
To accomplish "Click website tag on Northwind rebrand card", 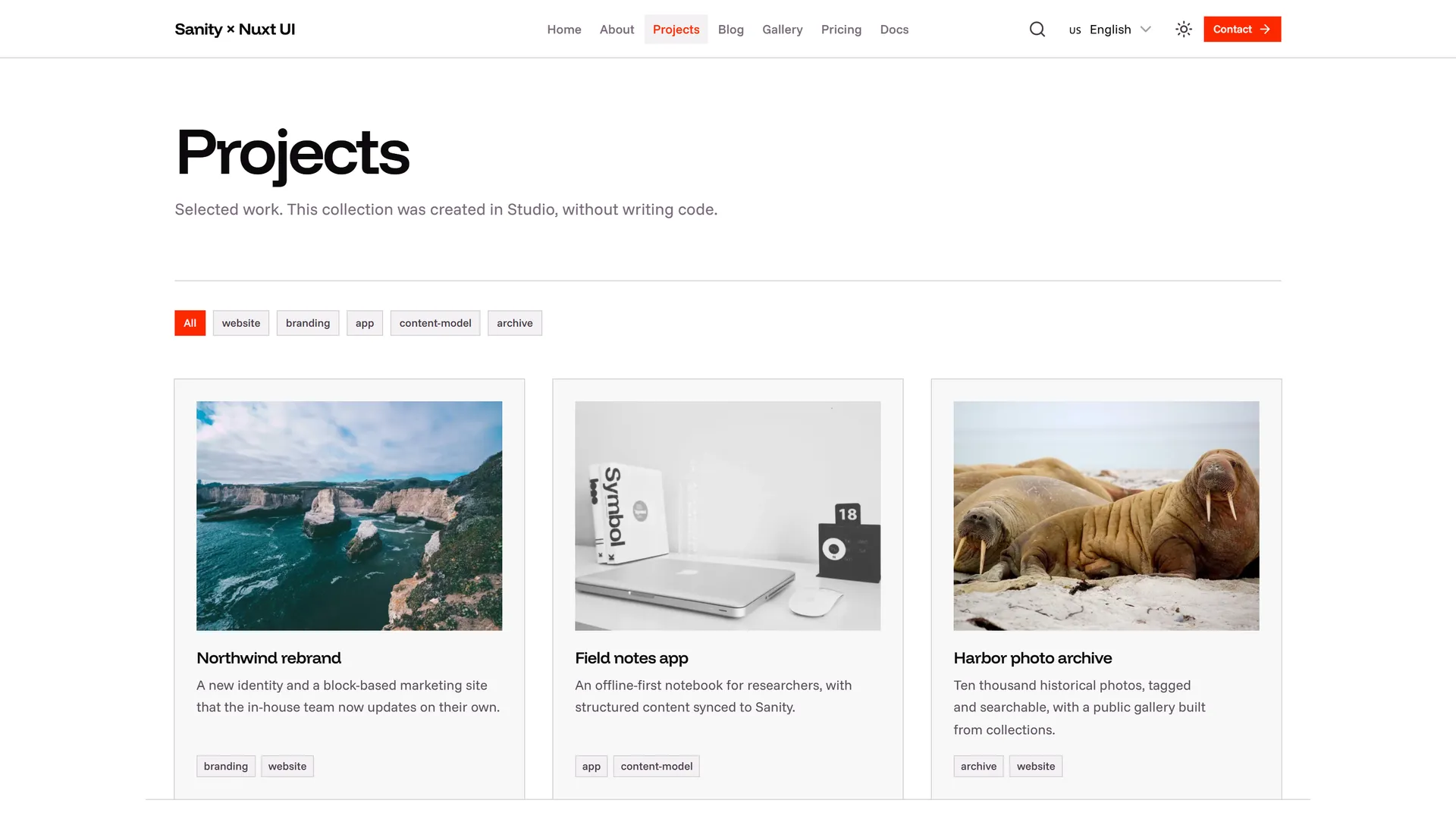I will coord(287,767).
